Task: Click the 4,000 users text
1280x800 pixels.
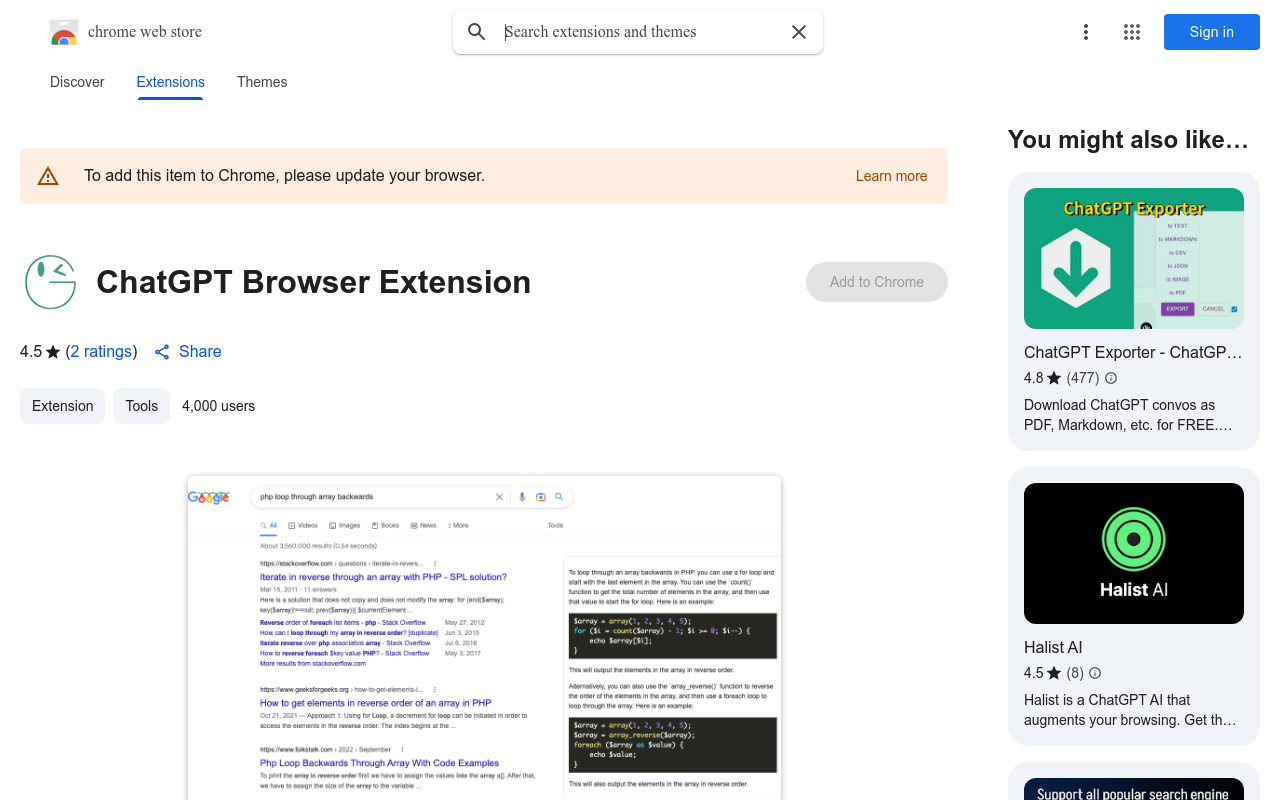Action: pos(218,406)
